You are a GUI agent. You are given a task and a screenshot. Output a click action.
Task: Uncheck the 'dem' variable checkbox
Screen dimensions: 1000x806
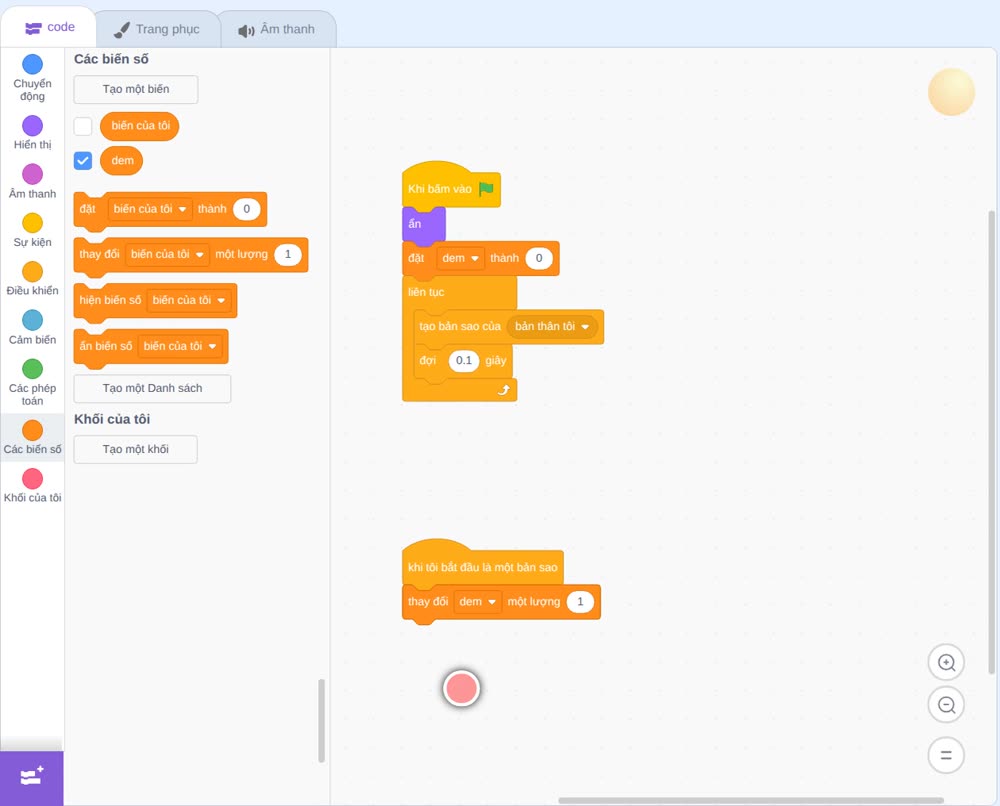pyautogui.click(x=83, y=161)
